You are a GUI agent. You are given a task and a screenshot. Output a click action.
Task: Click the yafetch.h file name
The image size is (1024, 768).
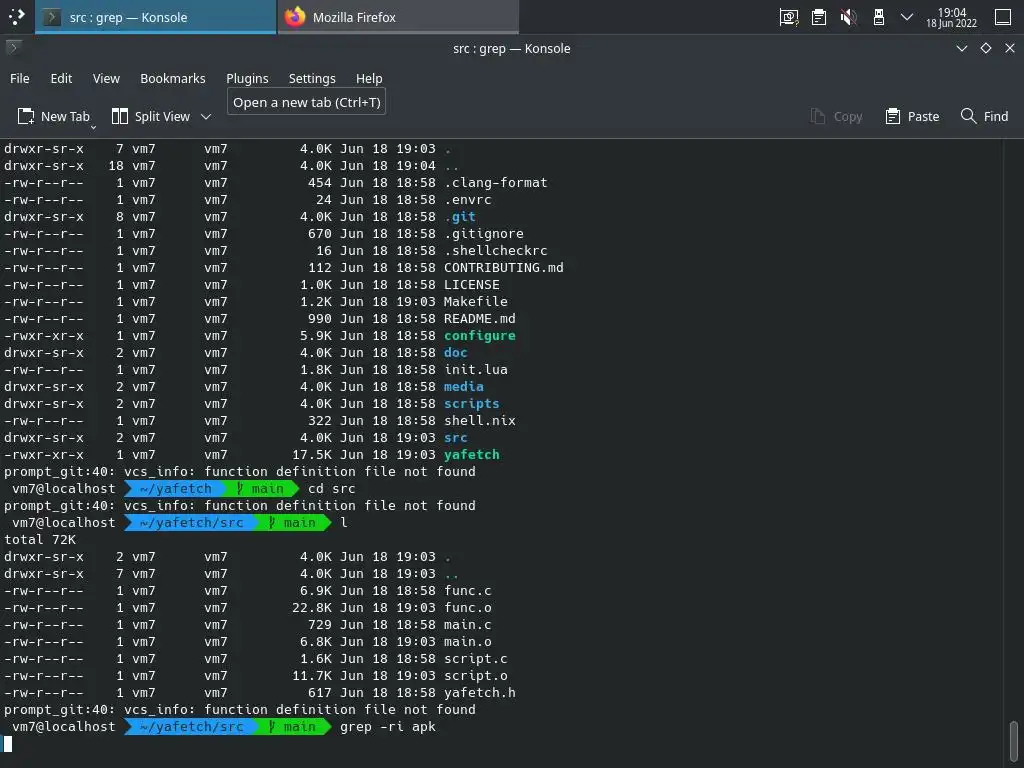point(480,692)
